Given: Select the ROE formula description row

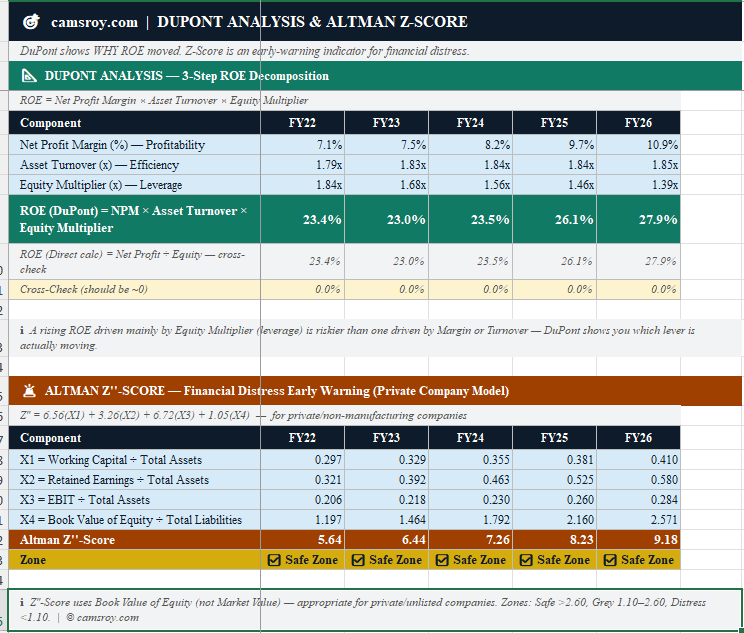Looking at the screenshot, I should [344, 101].
